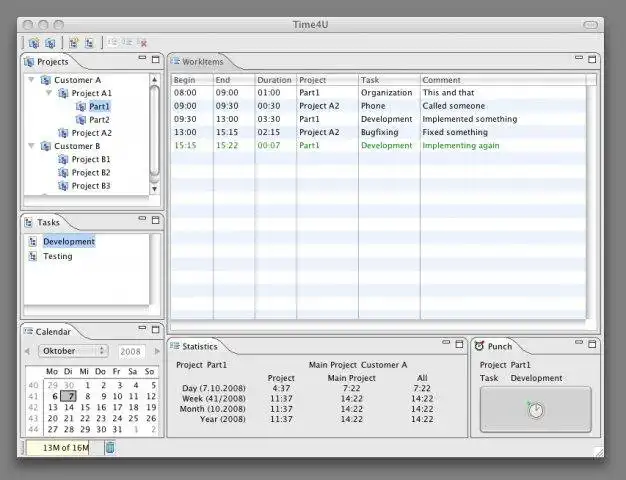Maximize the Tasks panel
Screen dimensions: 626x480
156,220
